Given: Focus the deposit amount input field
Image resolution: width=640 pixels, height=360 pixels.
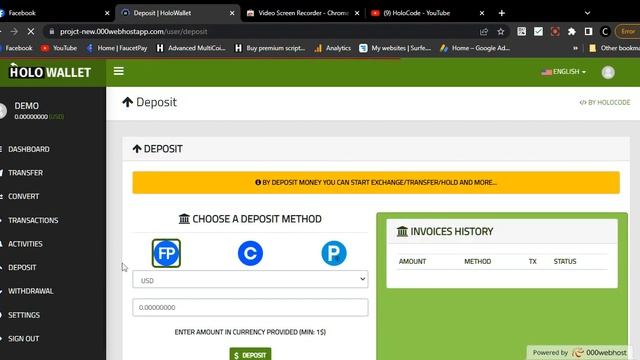Looking at the screenshot, I should pos(250,307).
